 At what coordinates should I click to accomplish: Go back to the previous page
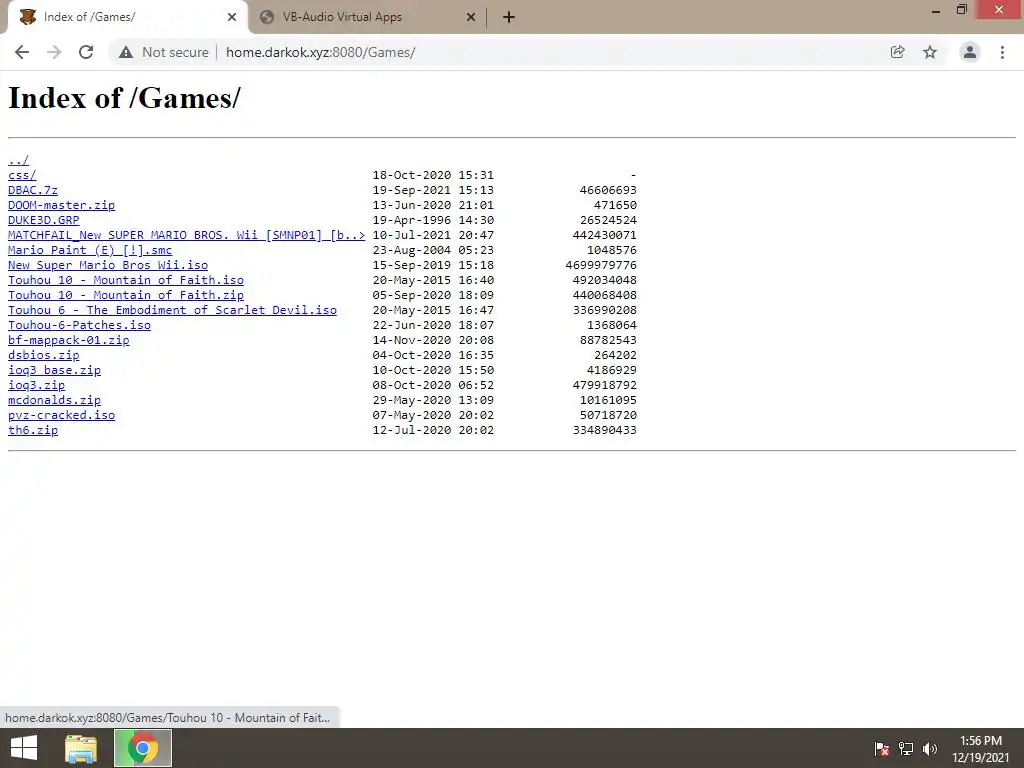(x=22, y=52)
